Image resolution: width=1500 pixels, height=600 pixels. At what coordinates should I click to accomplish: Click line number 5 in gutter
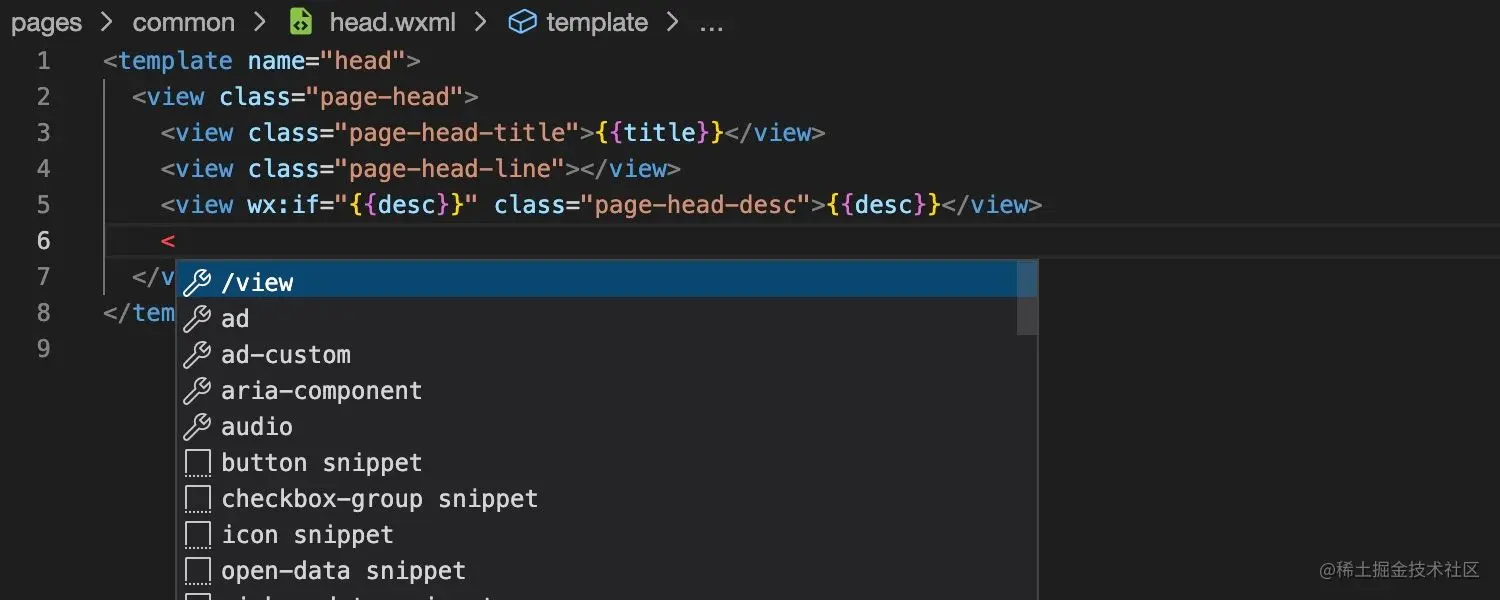[x=43, y=205]
